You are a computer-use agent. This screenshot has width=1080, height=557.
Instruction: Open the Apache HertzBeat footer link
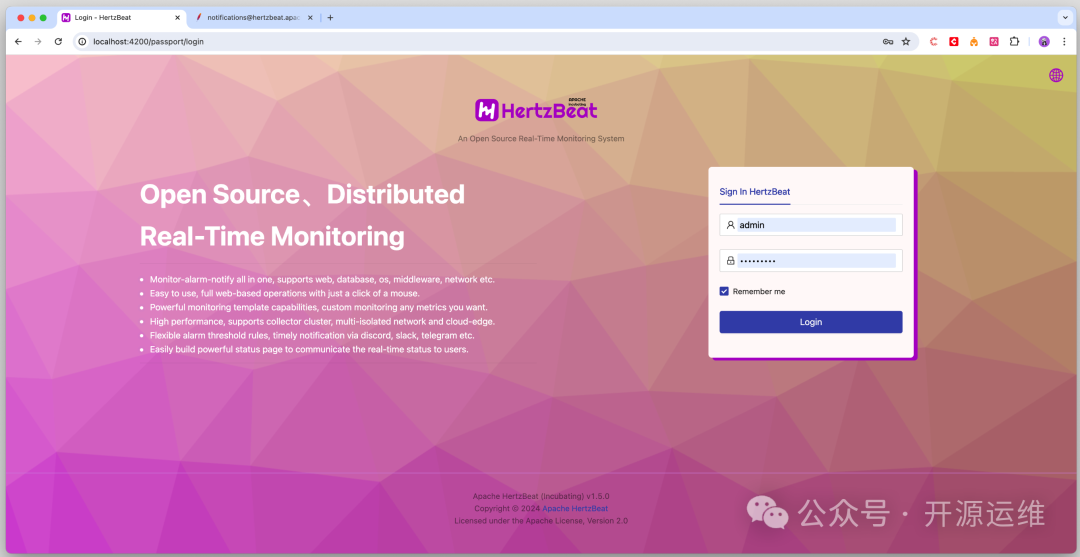[575, 508]
